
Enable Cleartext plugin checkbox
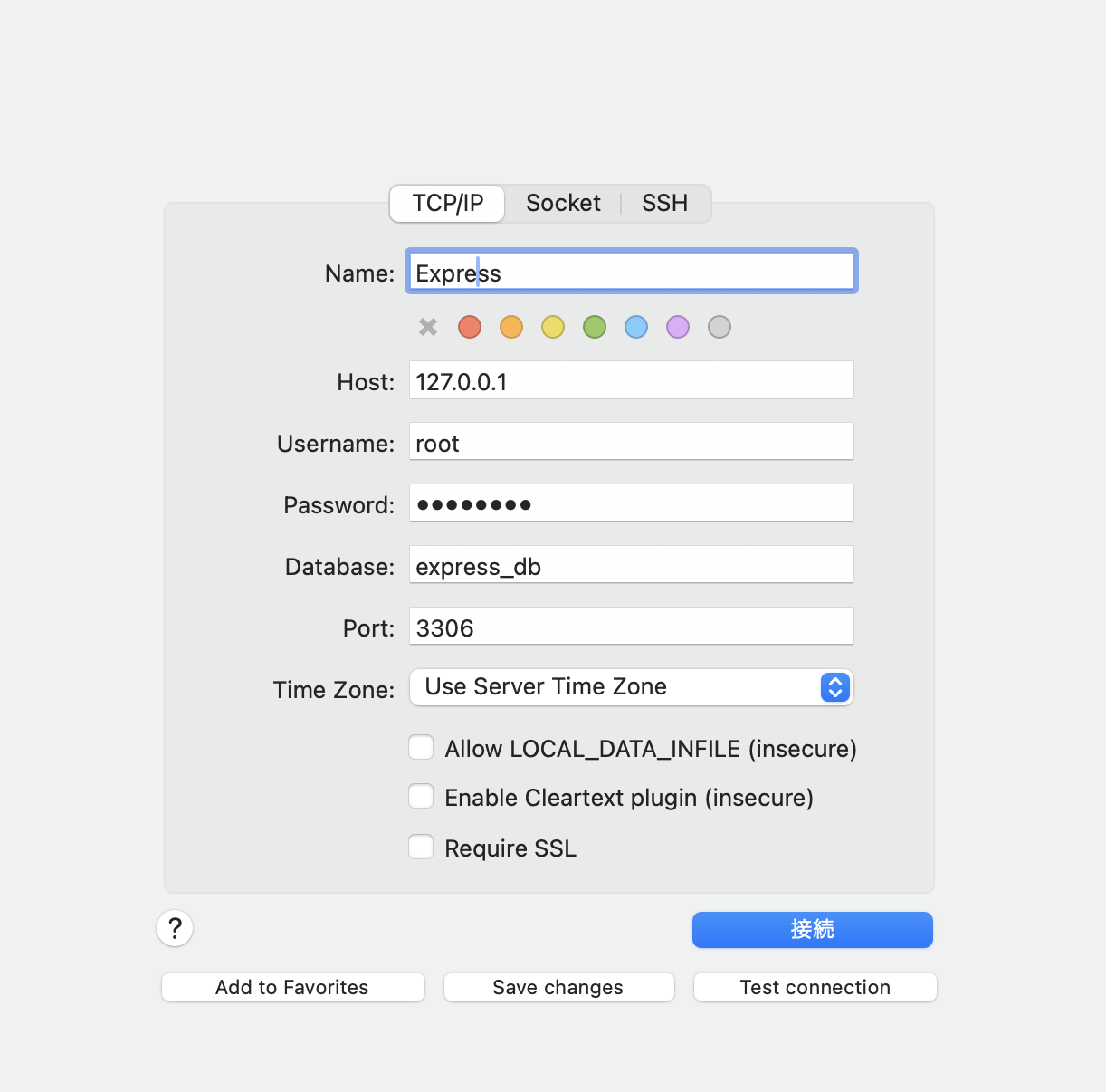pos(421,796)
